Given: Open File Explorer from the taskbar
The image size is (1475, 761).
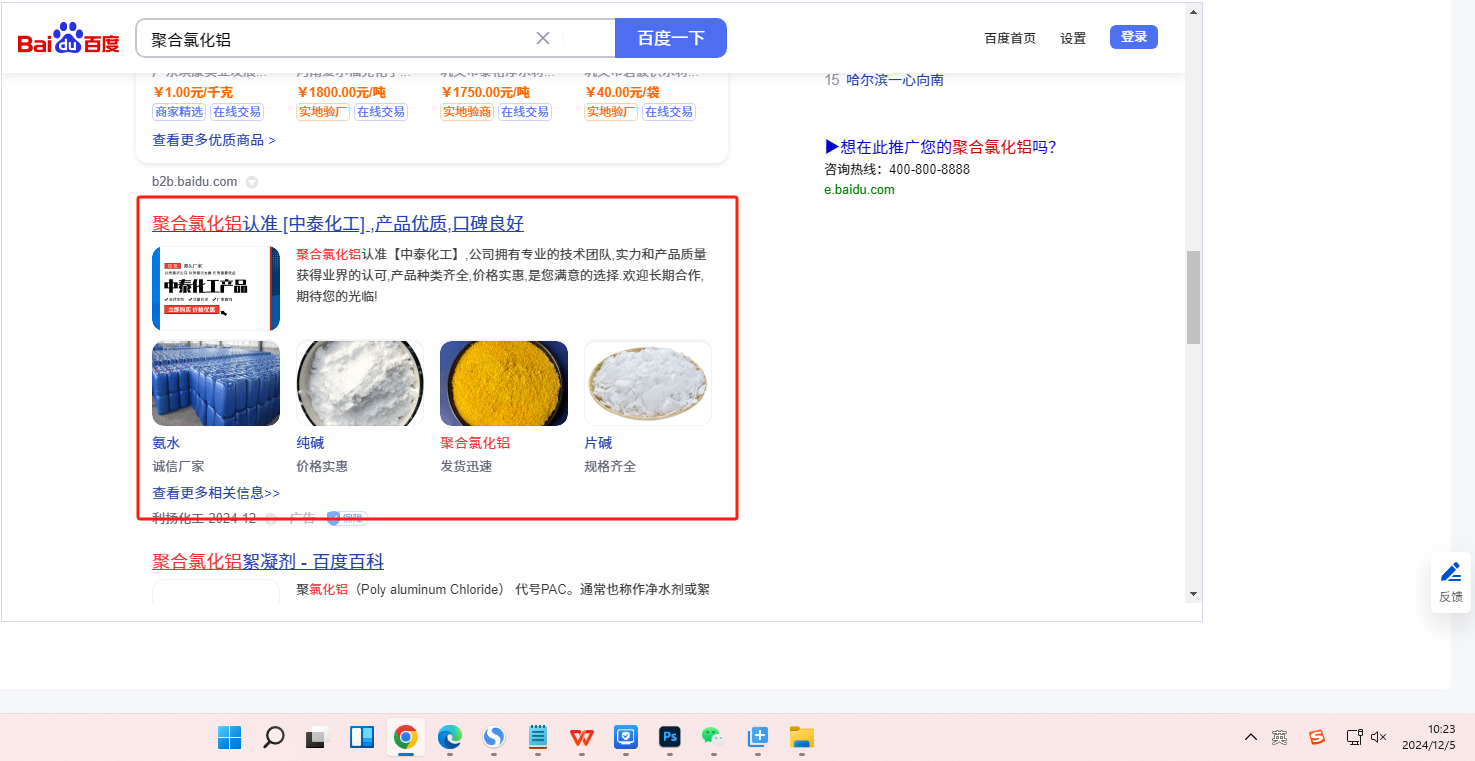Looking at the screenshot, I should [x=802, y=738].
